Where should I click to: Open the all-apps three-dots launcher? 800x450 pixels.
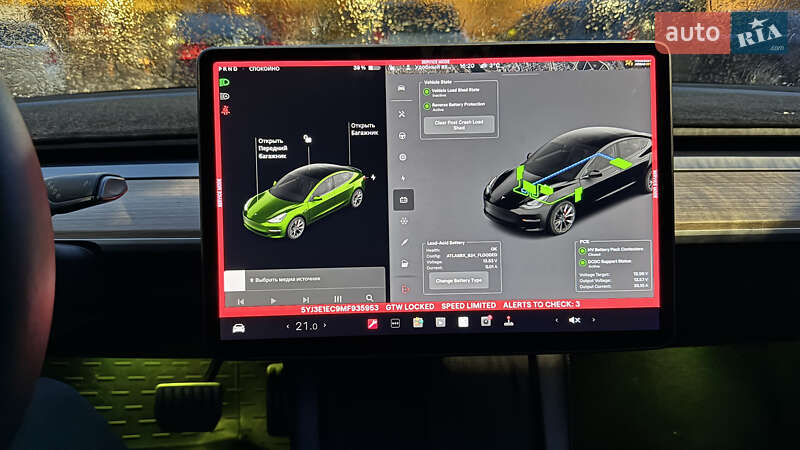coord(395,323)
